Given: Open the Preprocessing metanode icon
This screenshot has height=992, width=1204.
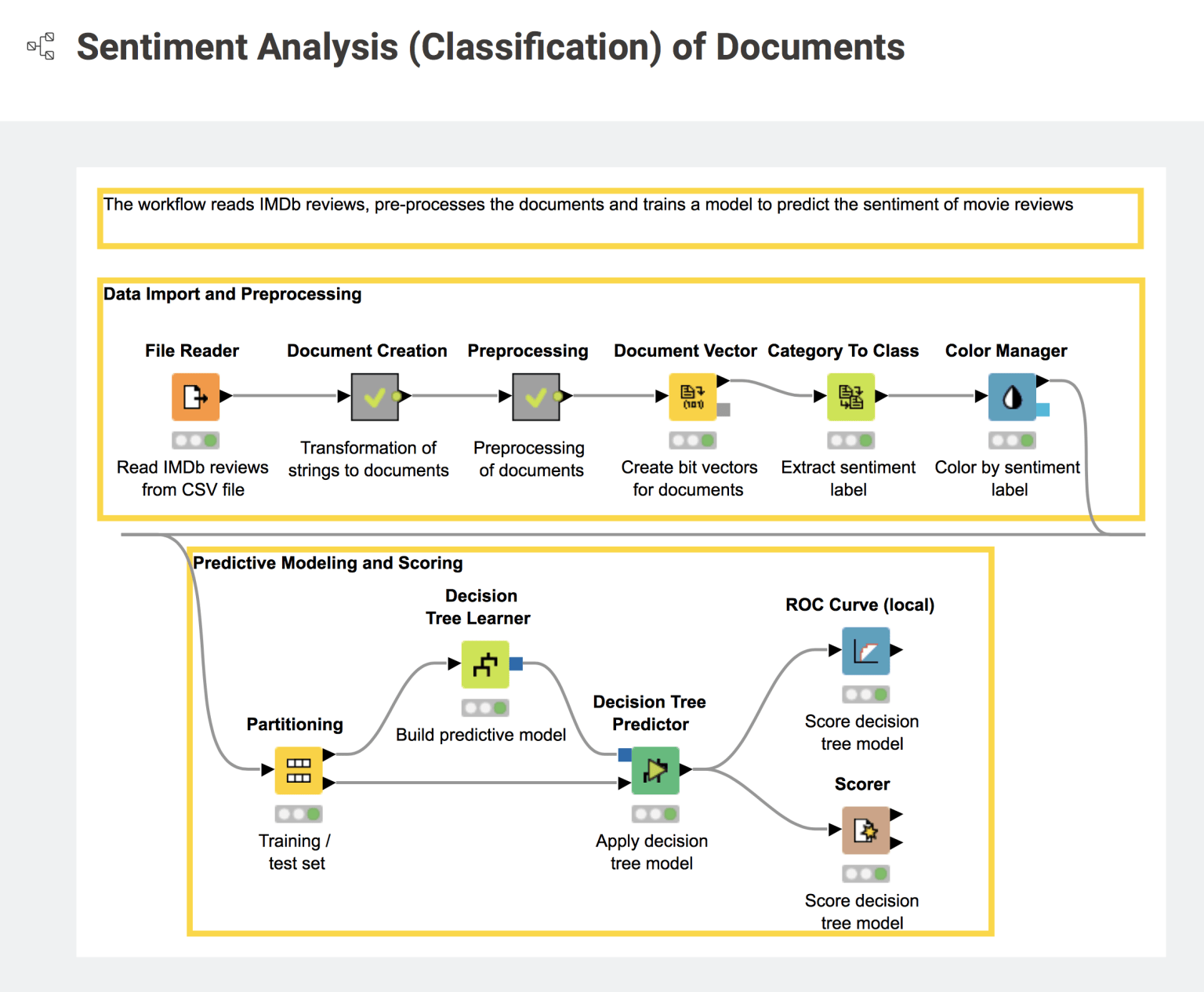Looking at the screenshot, I should [536, 397].
